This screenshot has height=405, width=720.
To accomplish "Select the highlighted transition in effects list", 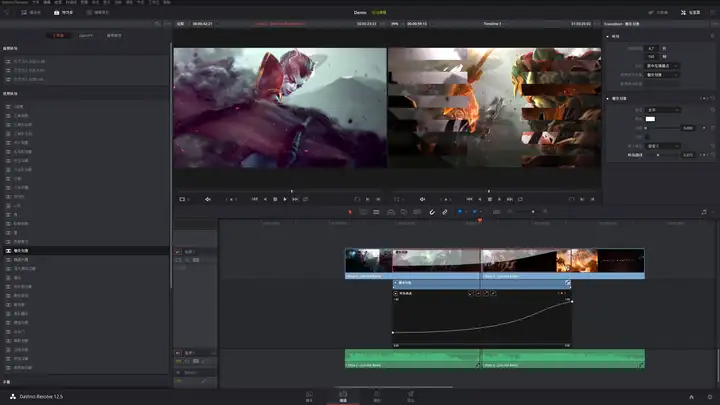I will [86, 251].
